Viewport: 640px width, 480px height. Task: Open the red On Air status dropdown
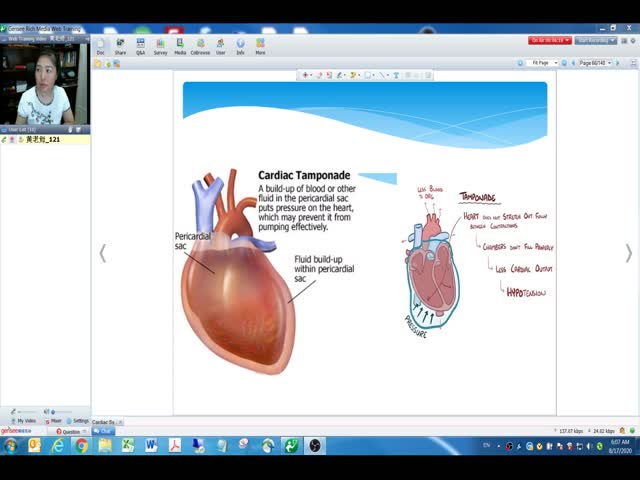point(549,40)
